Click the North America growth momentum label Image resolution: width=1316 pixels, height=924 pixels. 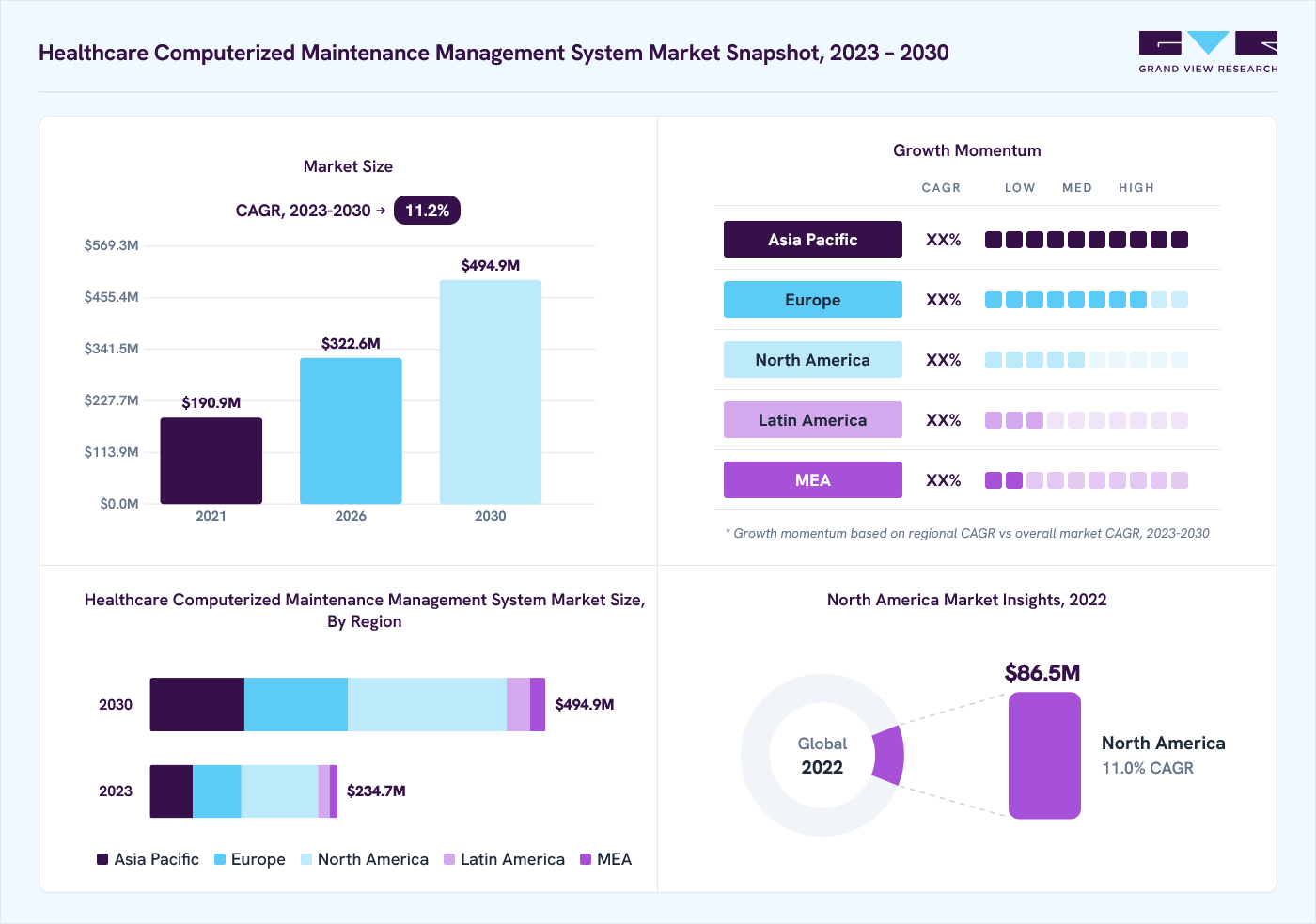click(813, 360)
